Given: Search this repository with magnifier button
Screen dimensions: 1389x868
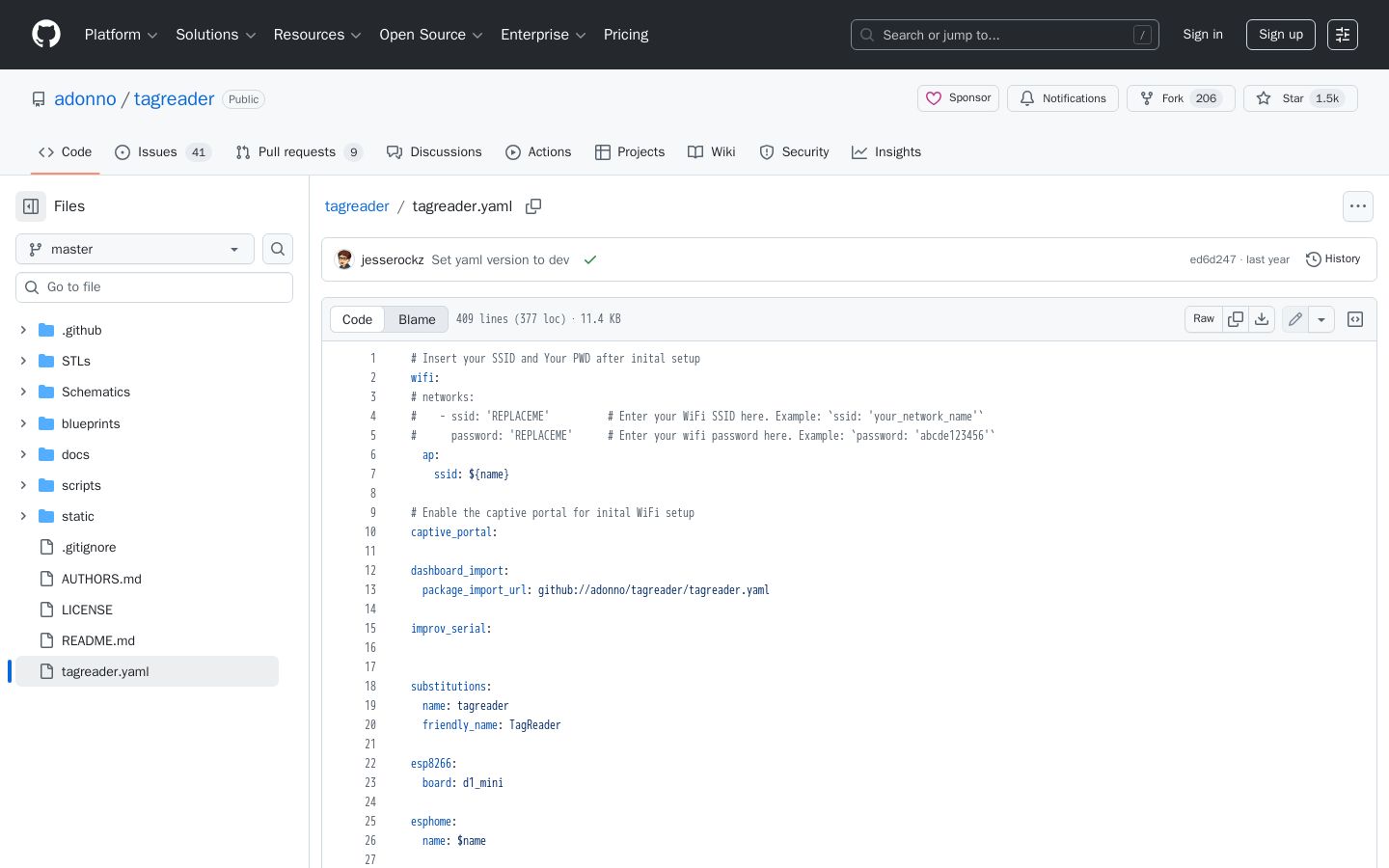Looking at the screenshot, I should 278,249.
